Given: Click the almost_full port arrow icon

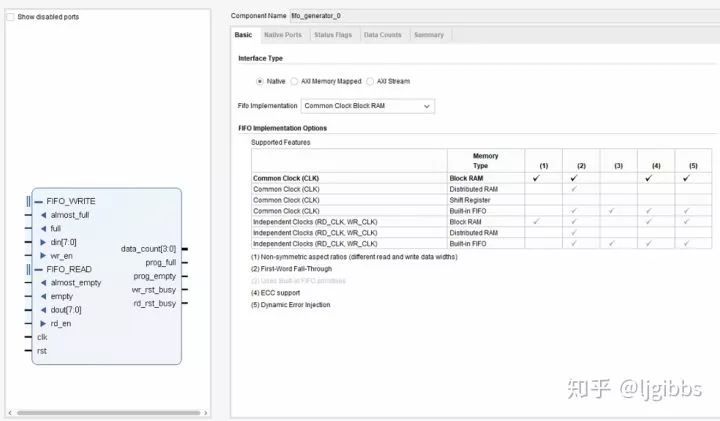Looking at the screenshot, I should (43, 214).
